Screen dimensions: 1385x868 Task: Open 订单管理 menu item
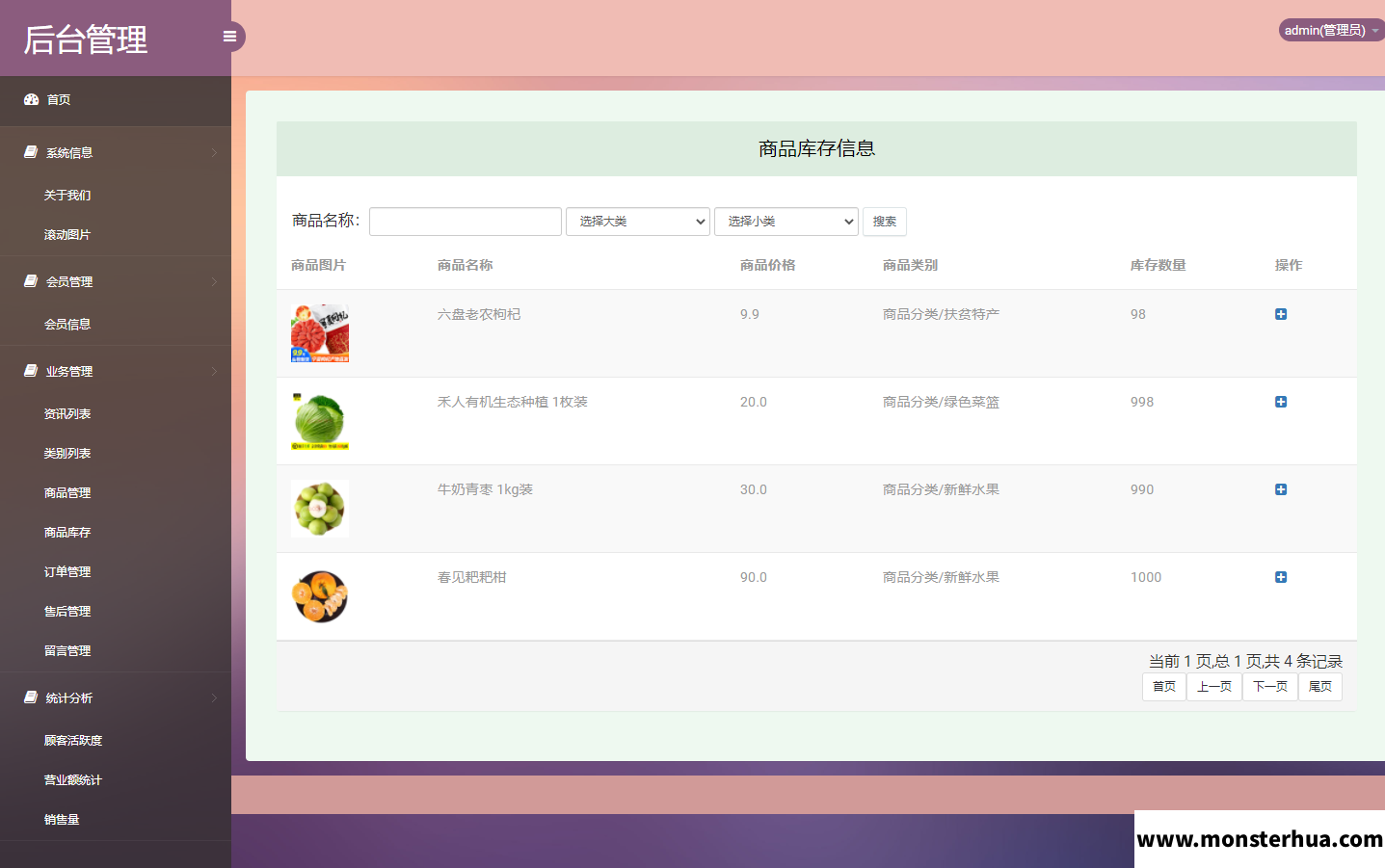pyautogui.click(x=67, y=571)
